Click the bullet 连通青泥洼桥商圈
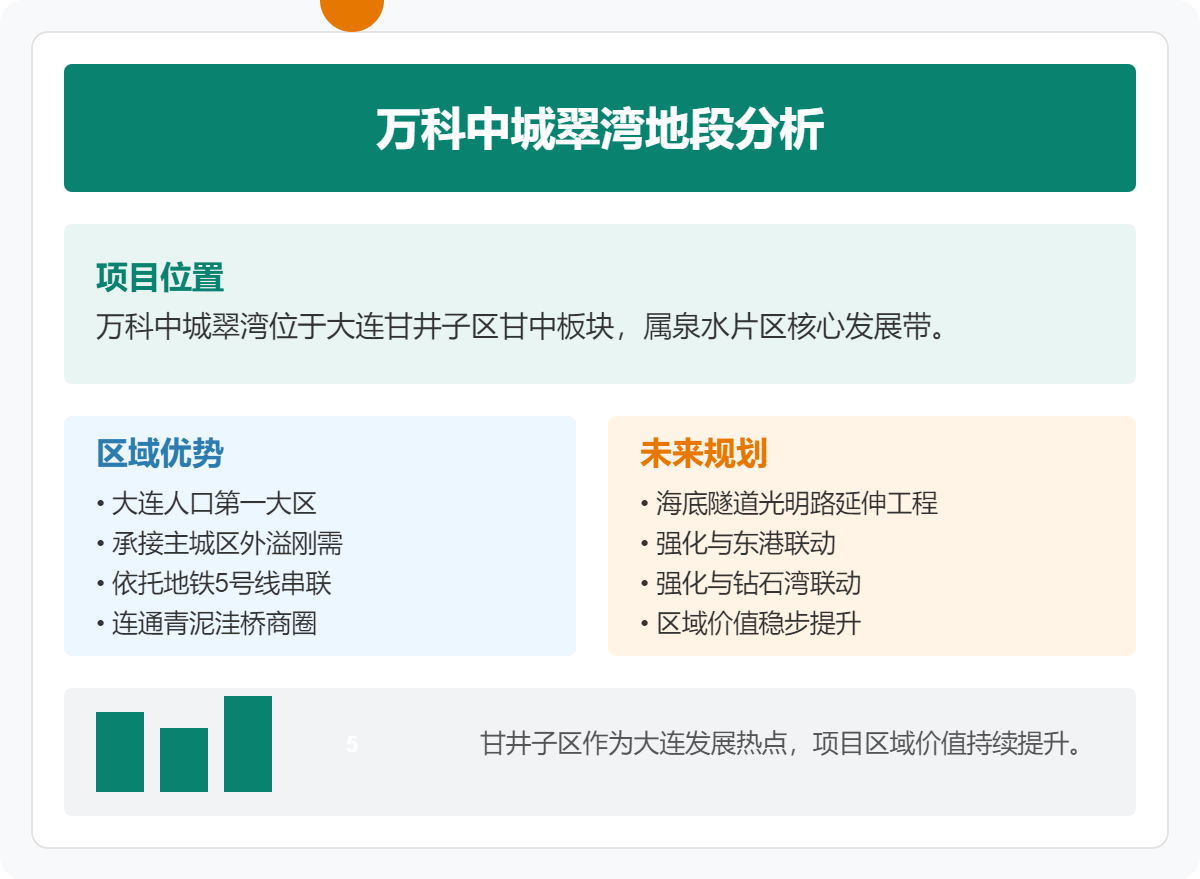 (x=206, y=623)
